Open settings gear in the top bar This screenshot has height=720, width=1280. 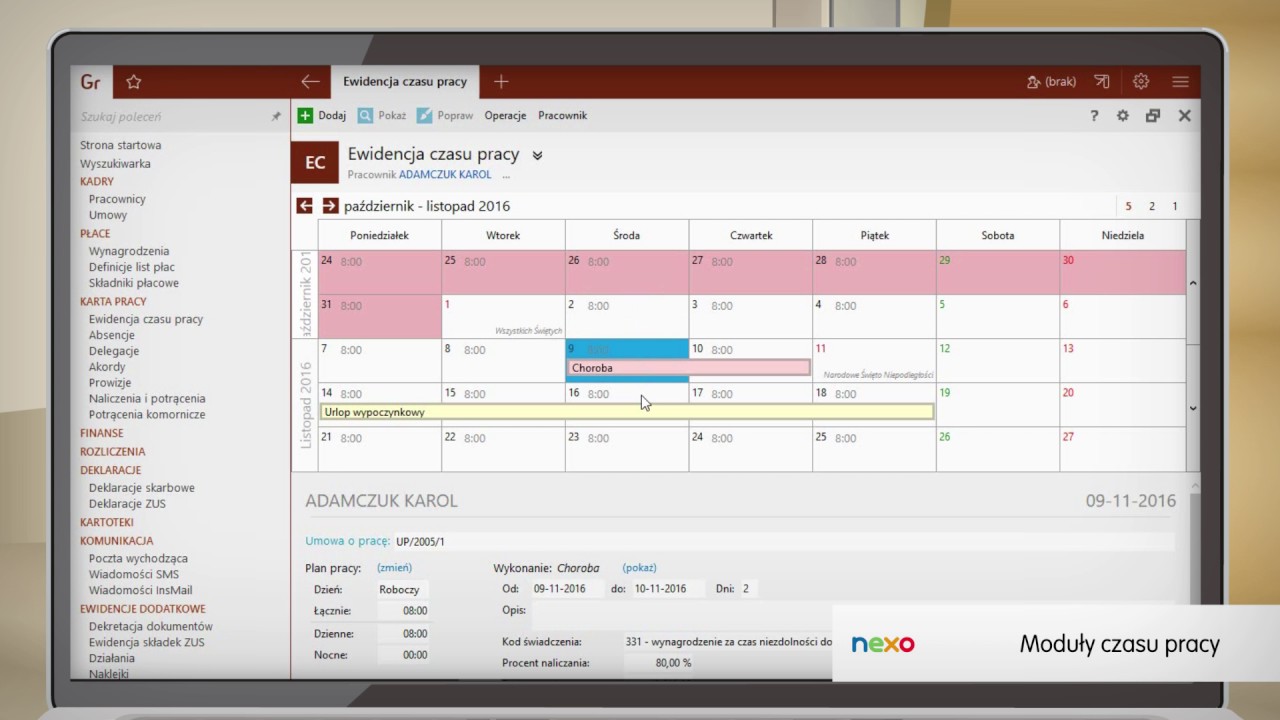click(x=1141, y=82)
